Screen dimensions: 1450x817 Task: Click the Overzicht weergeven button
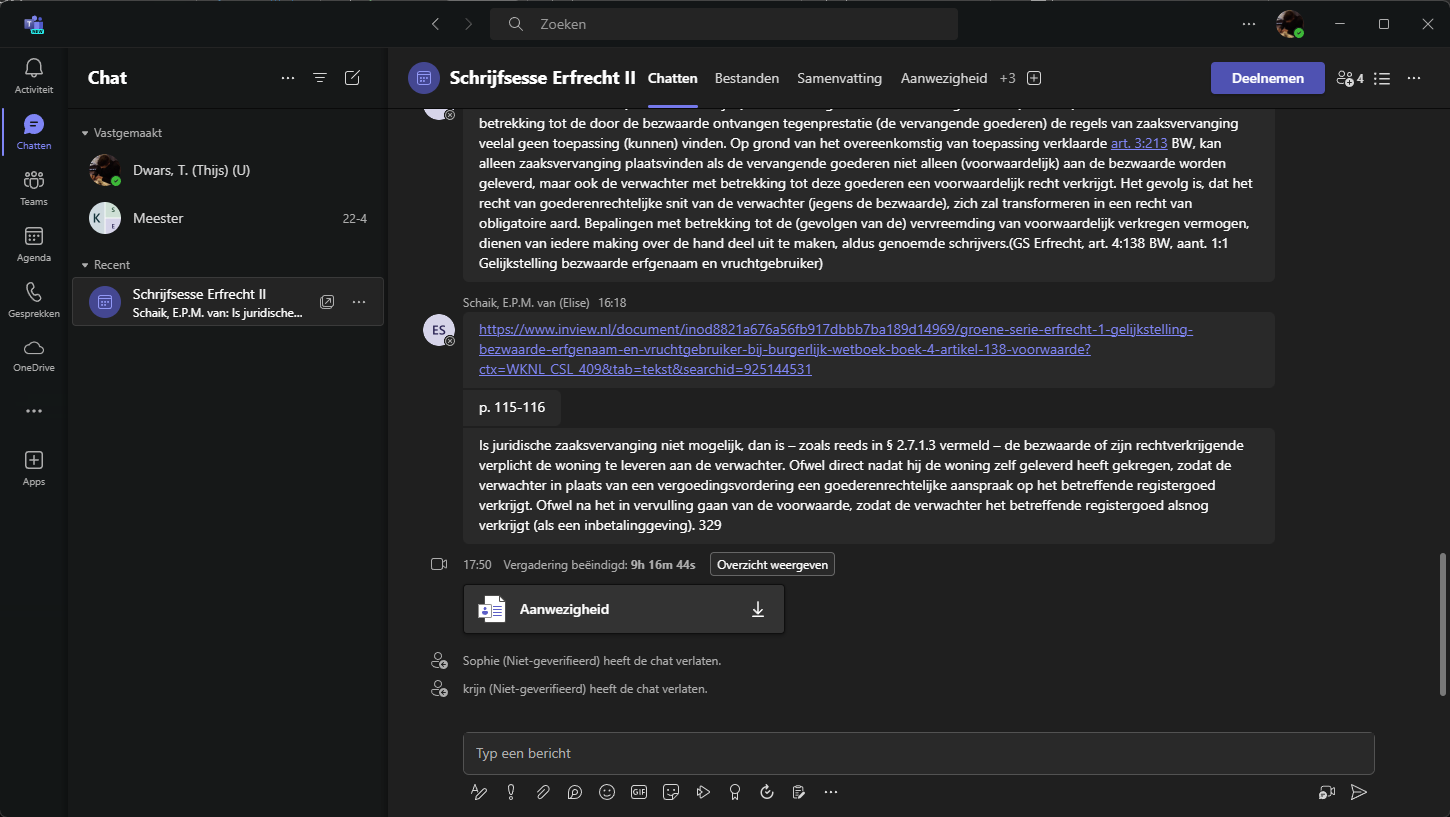coord(772,565)
